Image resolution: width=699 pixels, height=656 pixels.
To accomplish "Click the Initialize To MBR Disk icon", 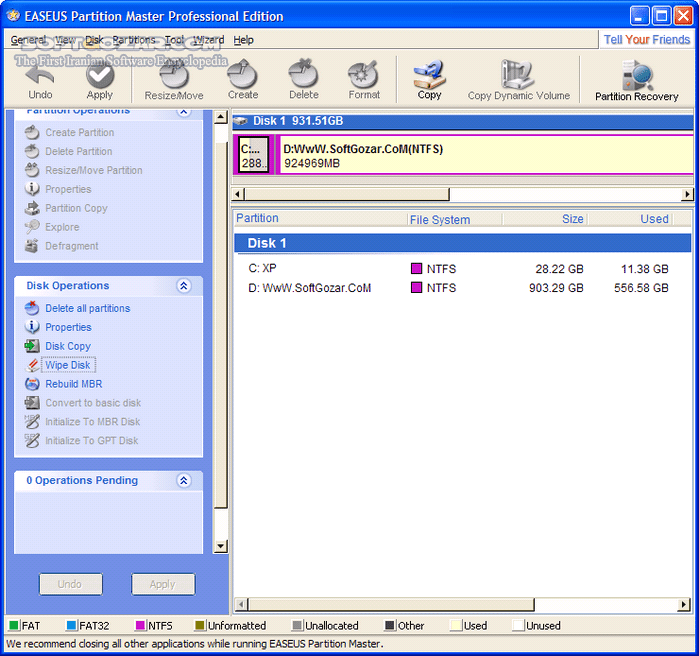I will (x=32, y=422).
